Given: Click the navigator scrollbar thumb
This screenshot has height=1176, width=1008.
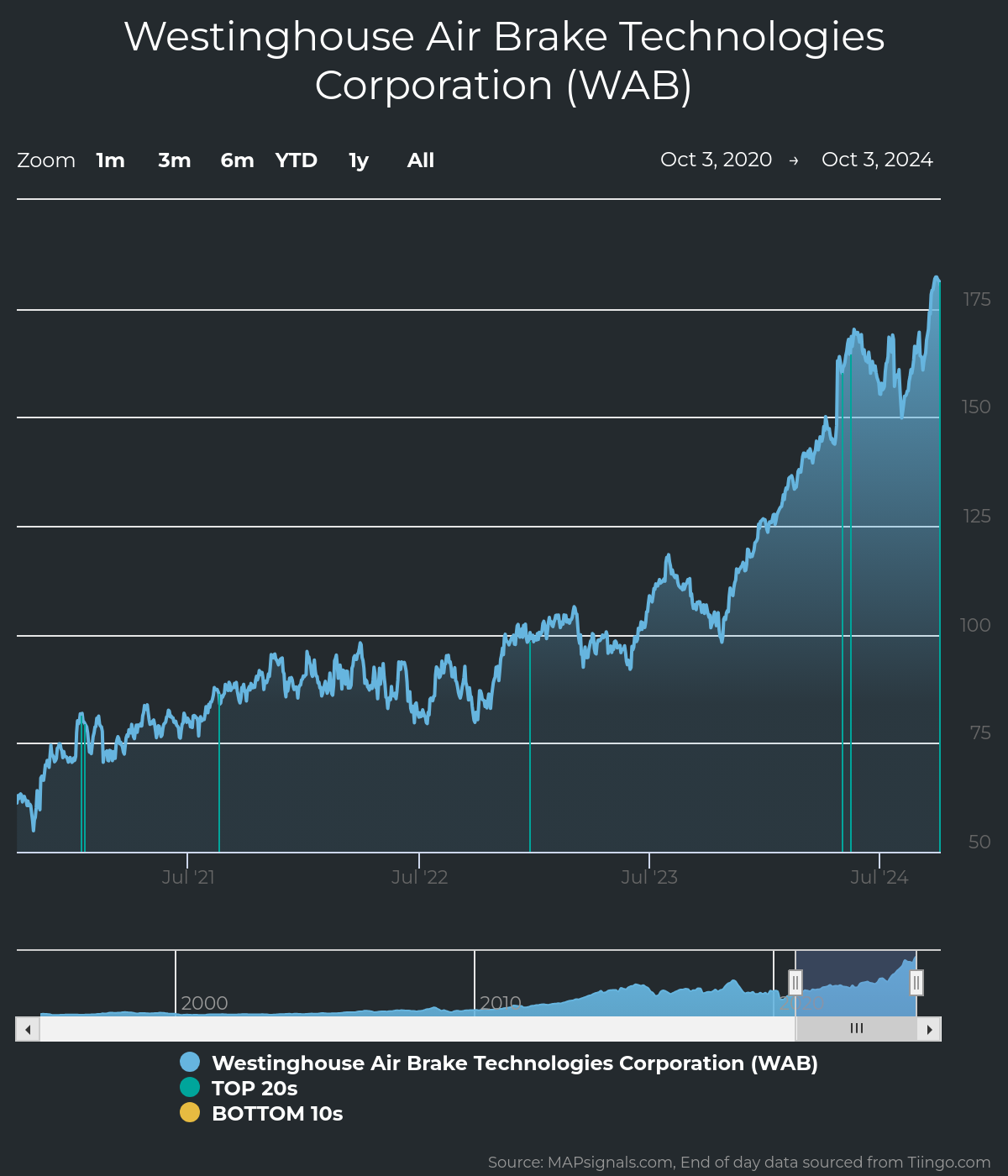Looking at the screenshot, I should coord(856,1029).
